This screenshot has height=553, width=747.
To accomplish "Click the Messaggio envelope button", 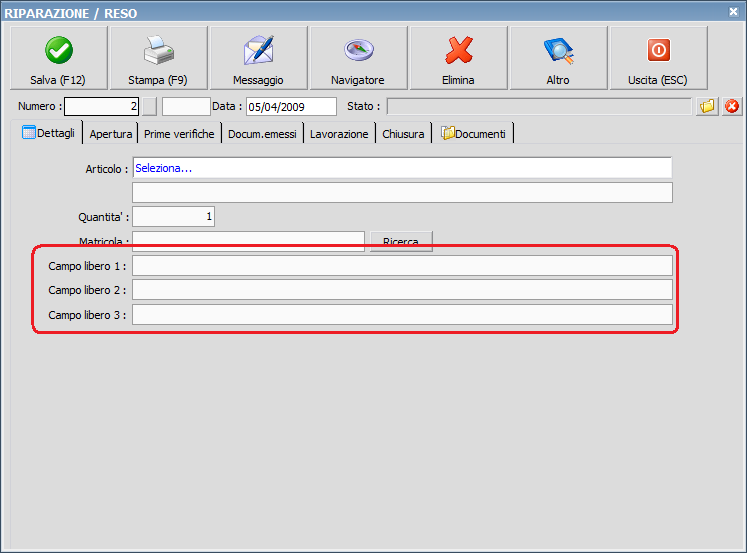I will pos(259,58).
